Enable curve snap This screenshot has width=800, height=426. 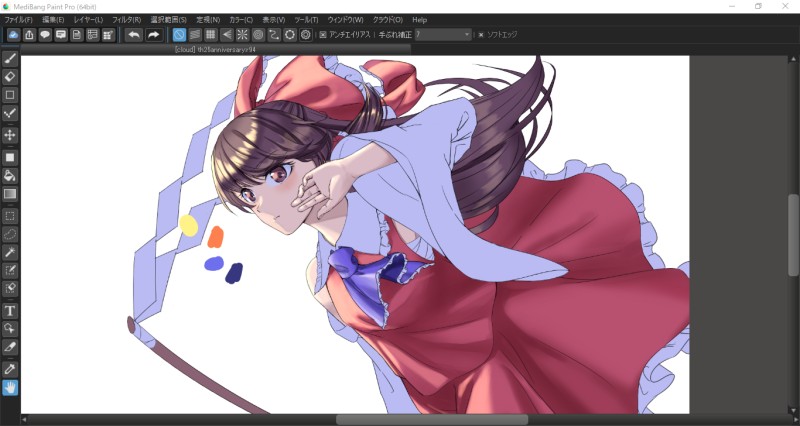pos(274,35)
